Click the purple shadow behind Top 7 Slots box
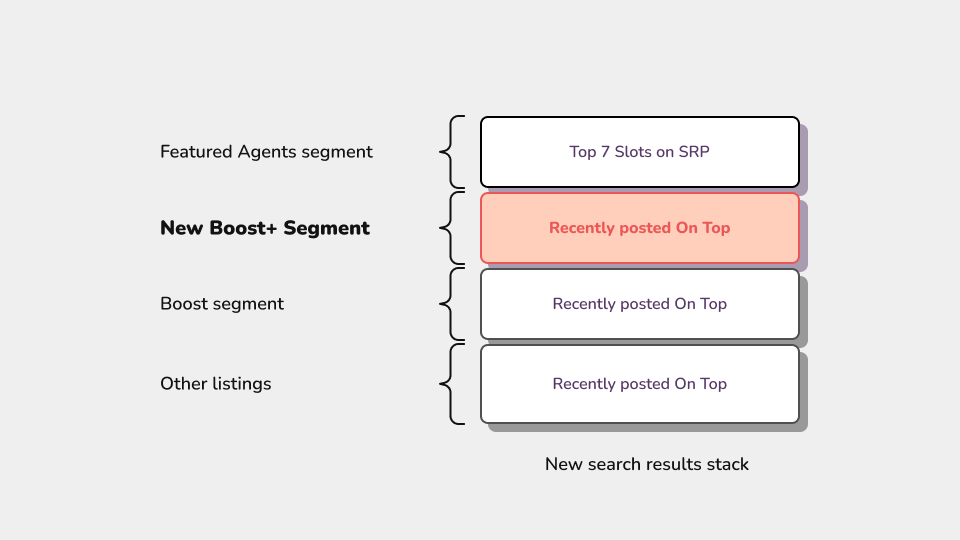 pos(804,160)
